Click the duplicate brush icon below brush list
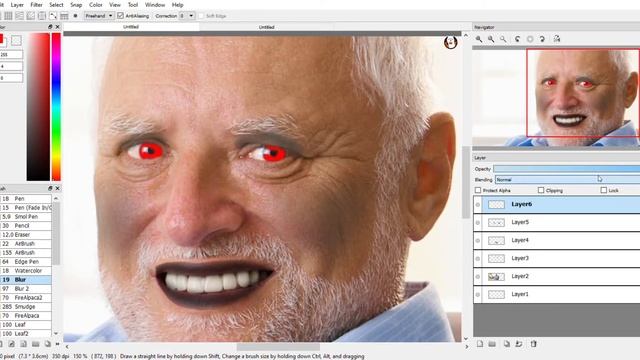 47,344
